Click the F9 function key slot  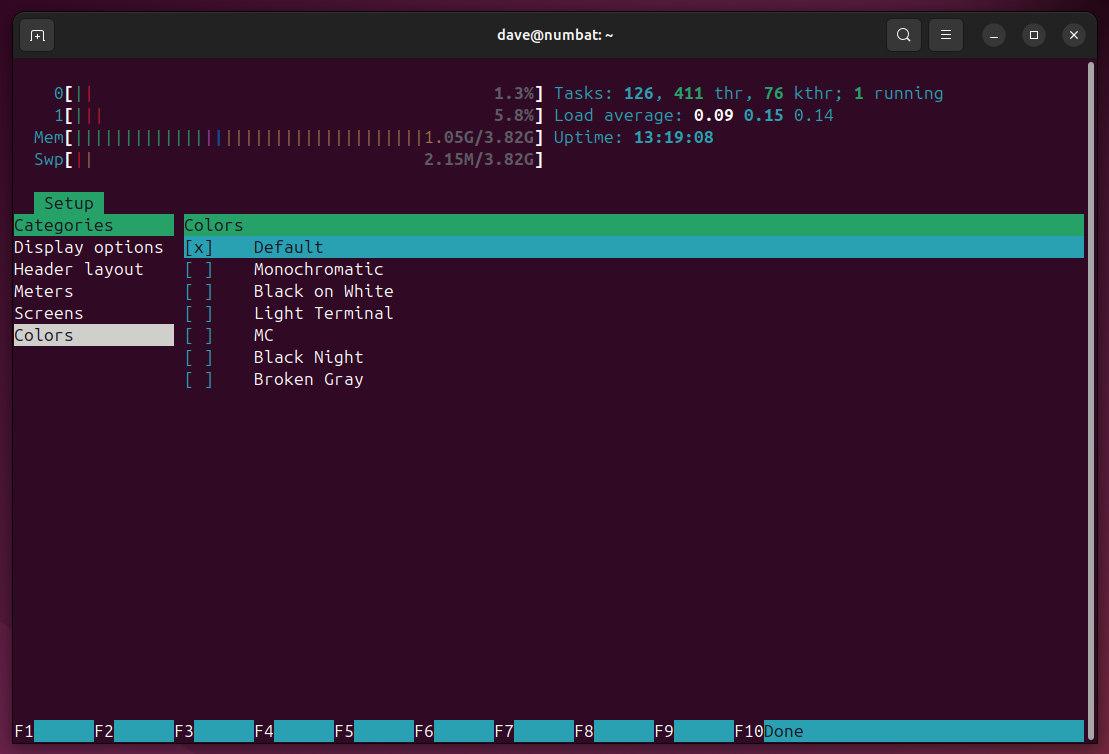tap(694, 731)
